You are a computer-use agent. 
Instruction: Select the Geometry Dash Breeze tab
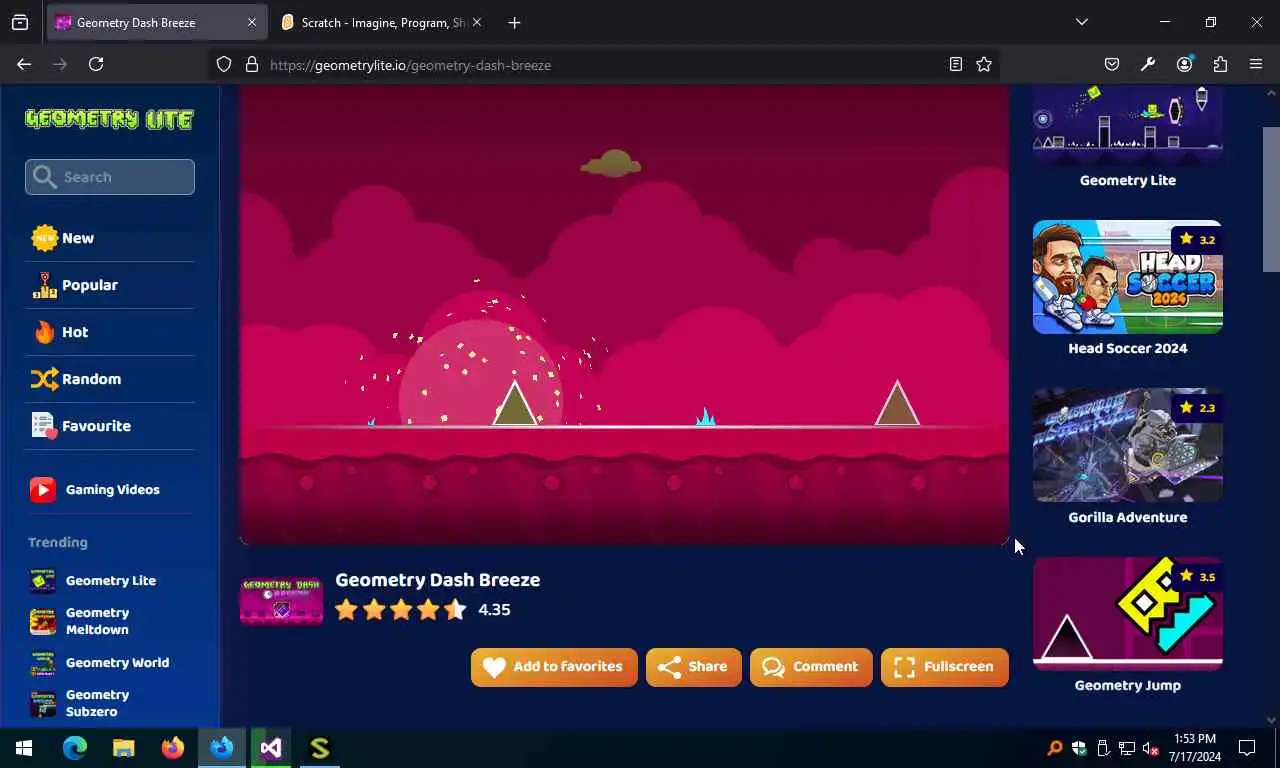point(156,22)
